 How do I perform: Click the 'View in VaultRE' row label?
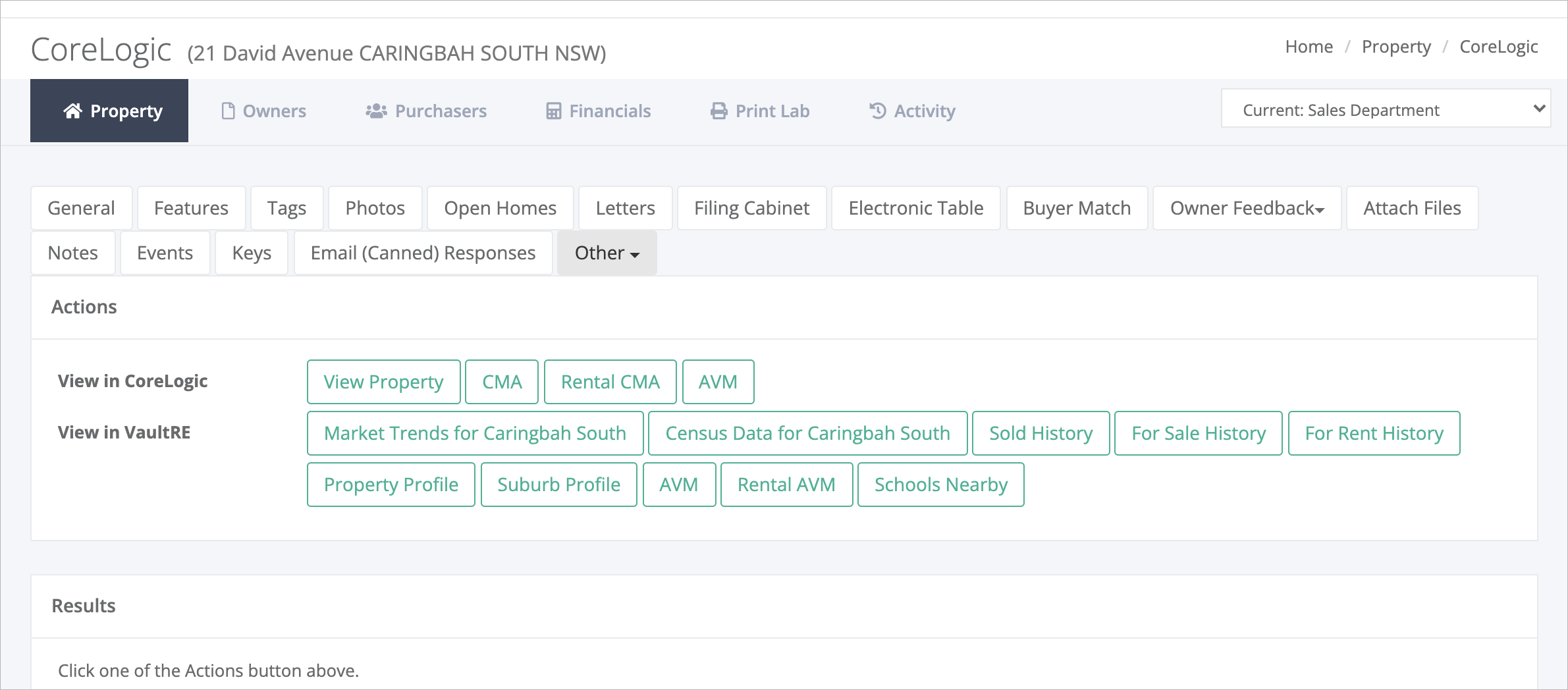coord(124,433)
